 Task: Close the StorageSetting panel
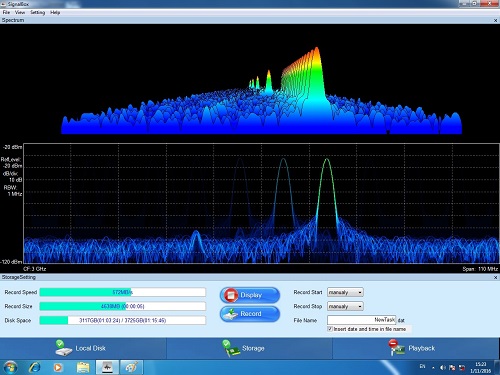495,277
